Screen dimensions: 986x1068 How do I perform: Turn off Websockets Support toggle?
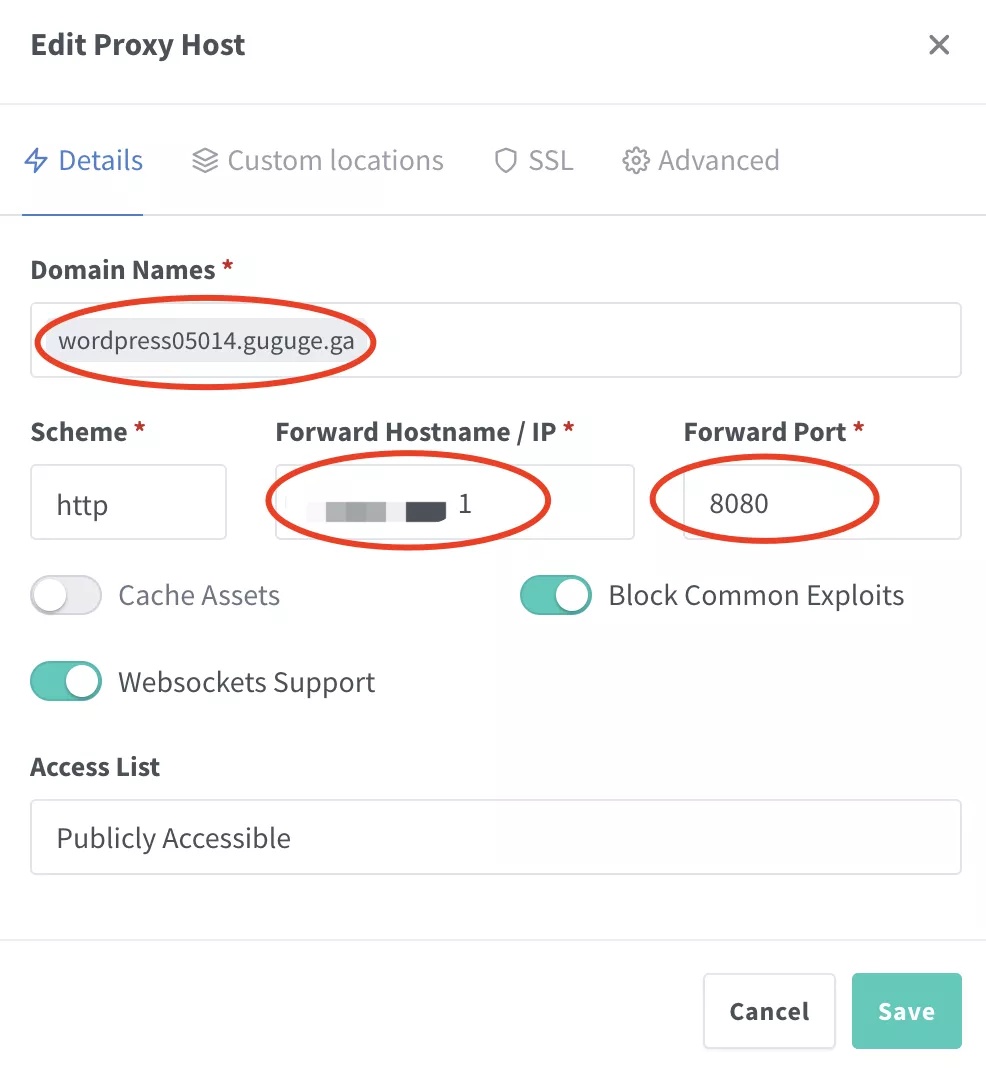pos(66,682)
